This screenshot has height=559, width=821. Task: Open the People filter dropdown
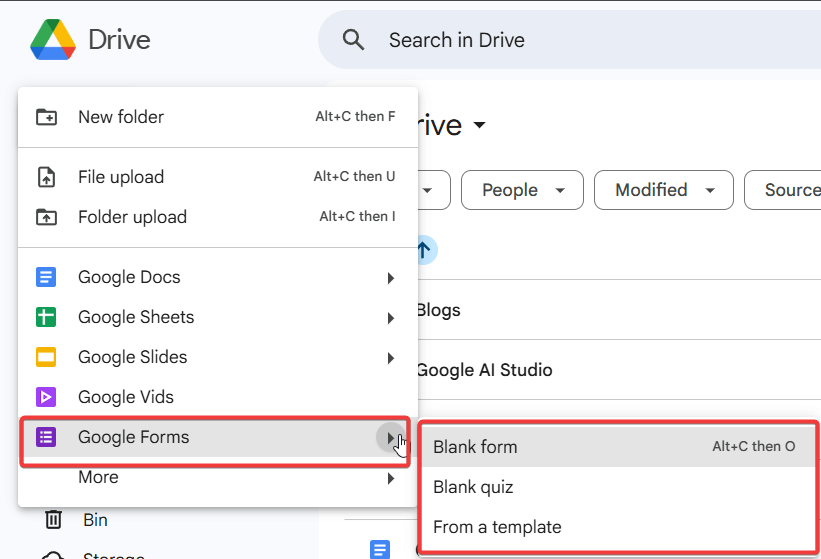pyautogui.click(x=524, y=190)
